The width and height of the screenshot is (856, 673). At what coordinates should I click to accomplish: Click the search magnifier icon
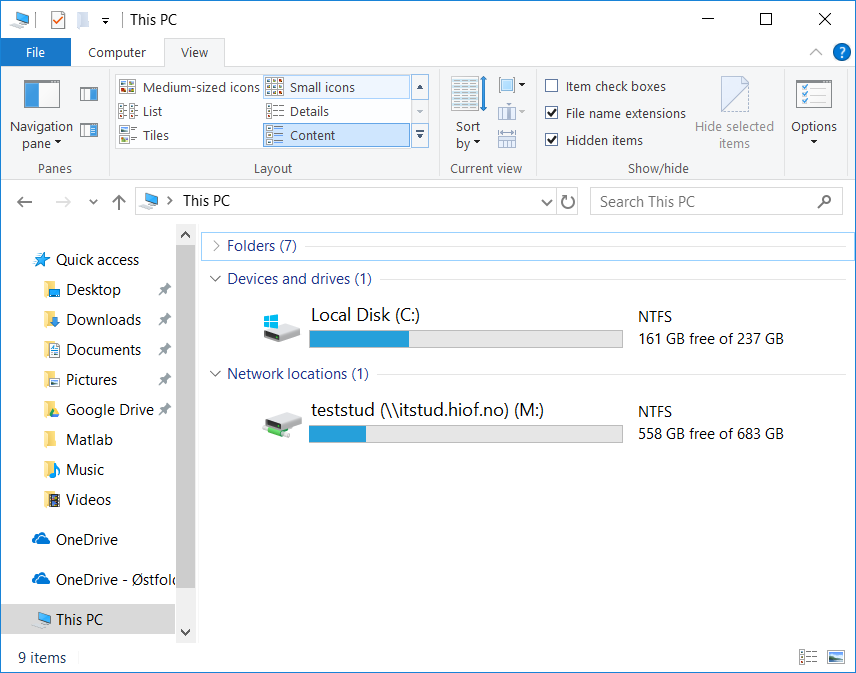(824, 201)
